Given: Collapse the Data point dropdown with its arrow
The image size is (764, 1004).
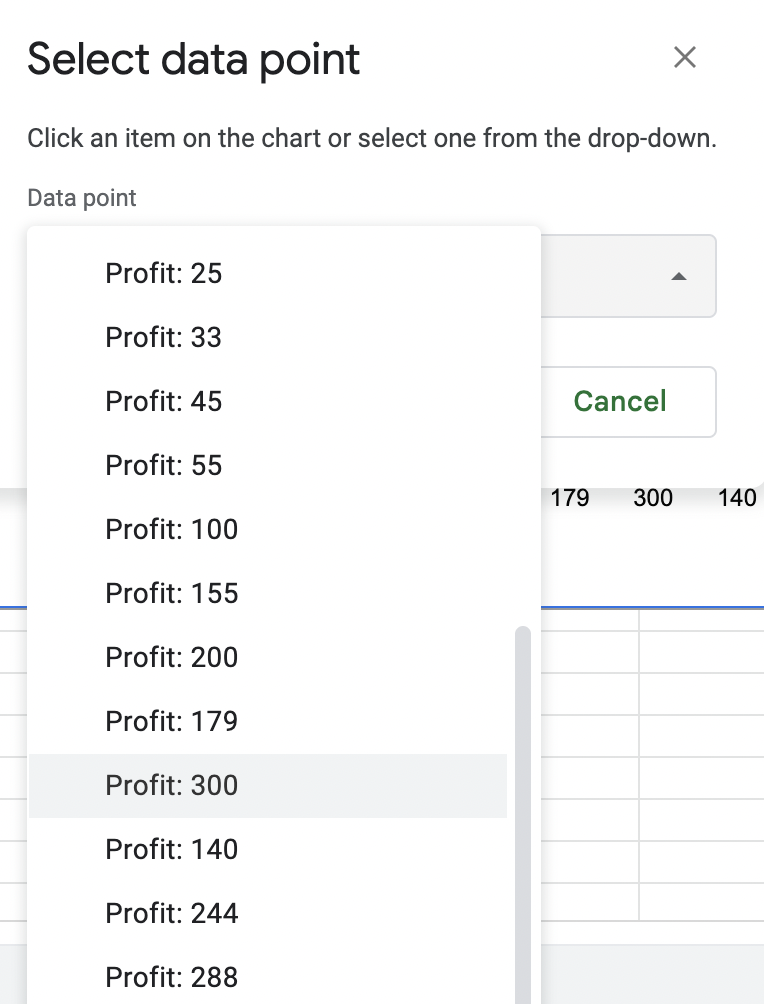Looking at the screenshot, I should pyautogui.click(x=681, y=276).
